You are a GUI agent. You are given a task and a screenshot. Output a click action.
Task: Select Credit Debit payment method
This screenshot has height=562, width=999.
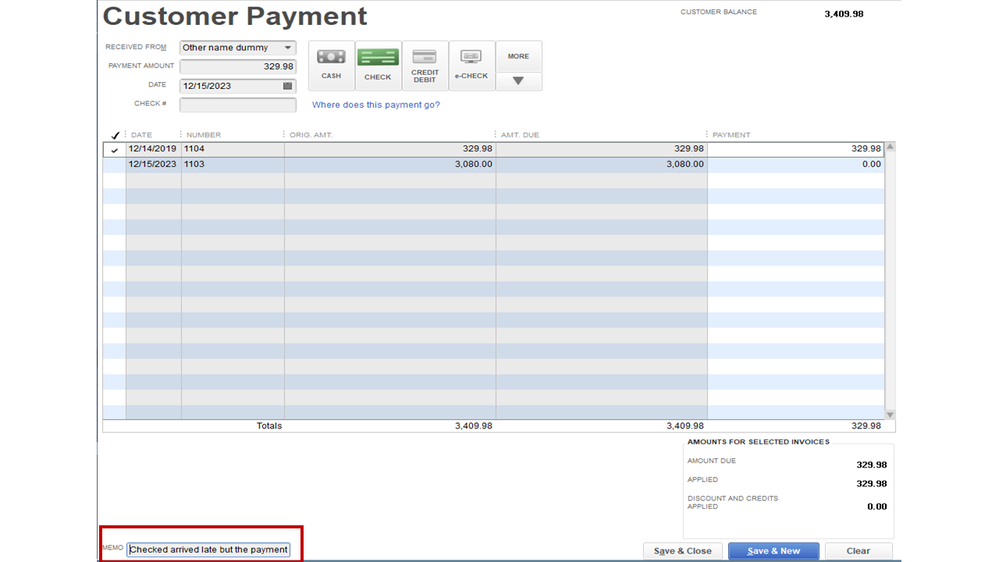(425, 65)
